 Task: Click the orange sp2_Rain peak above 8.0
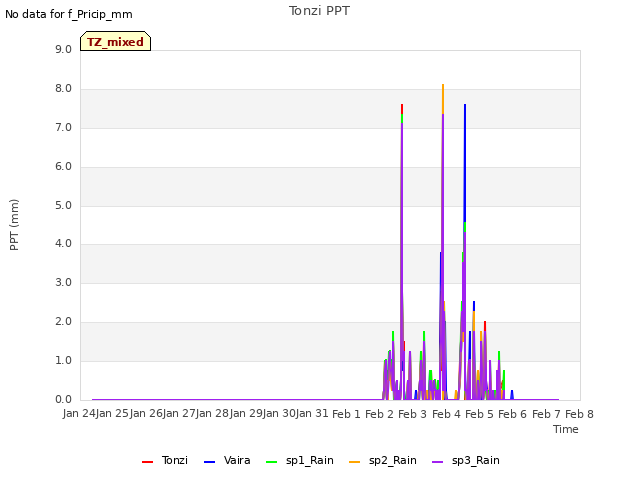click(443, 98)
